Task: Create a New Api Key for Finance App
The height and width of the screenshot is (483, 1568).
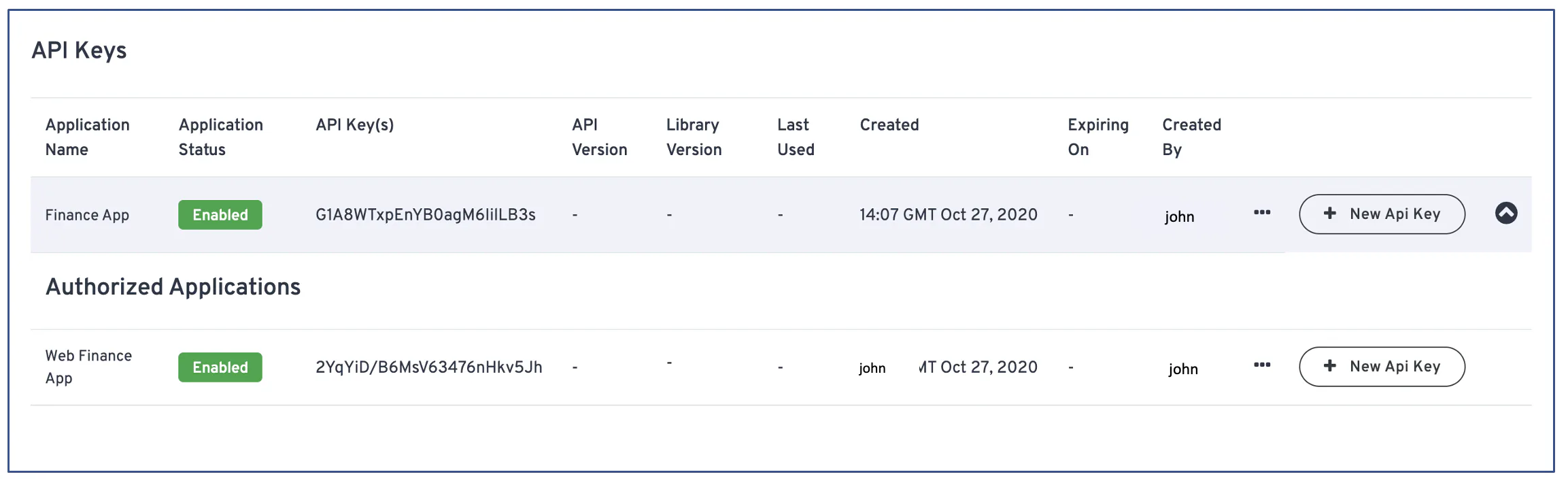Action: [x=1382, y=213]
